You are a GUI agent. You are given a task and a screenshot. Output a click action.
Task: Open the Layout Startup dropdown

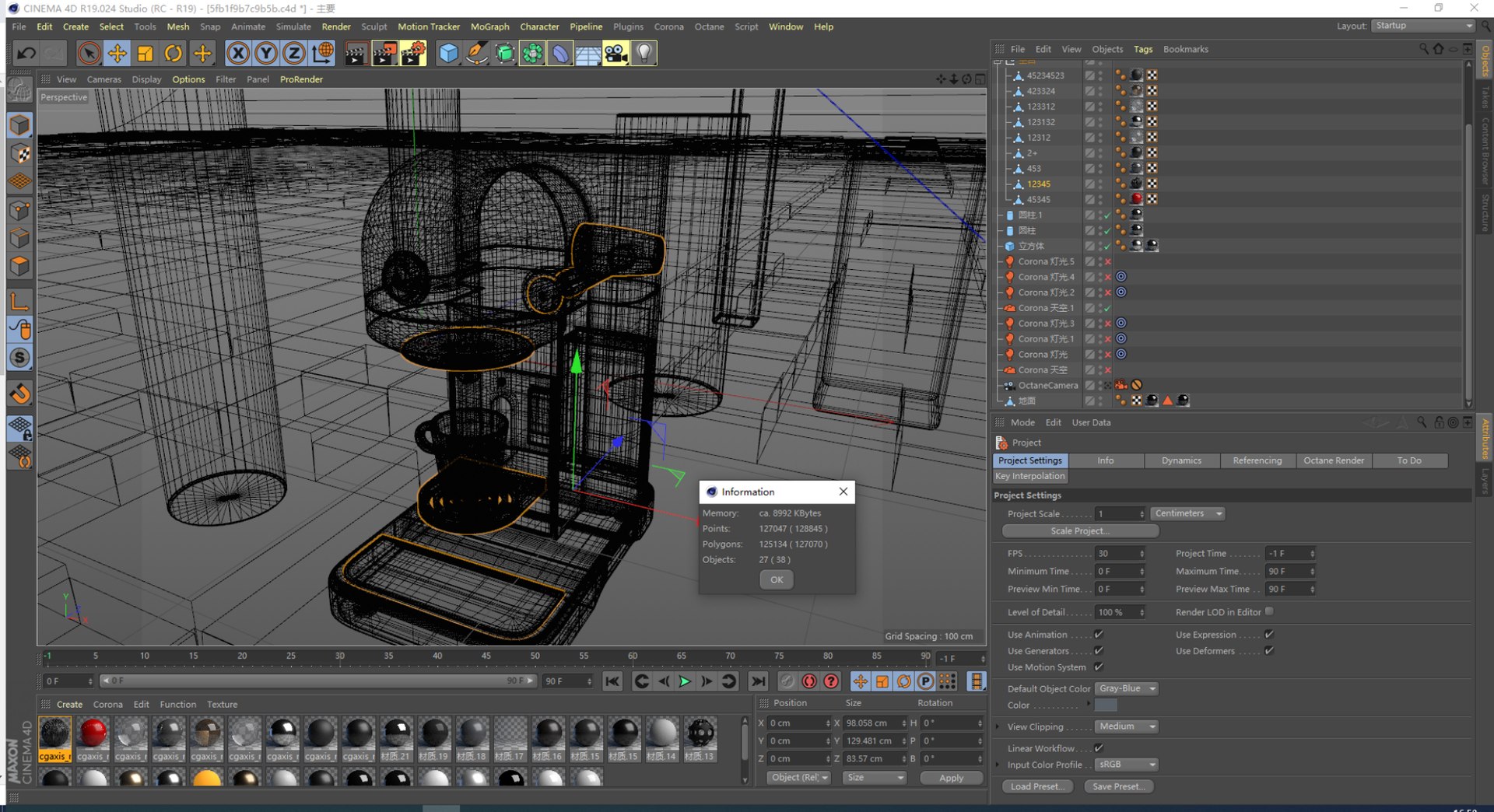click(1422, 26)
